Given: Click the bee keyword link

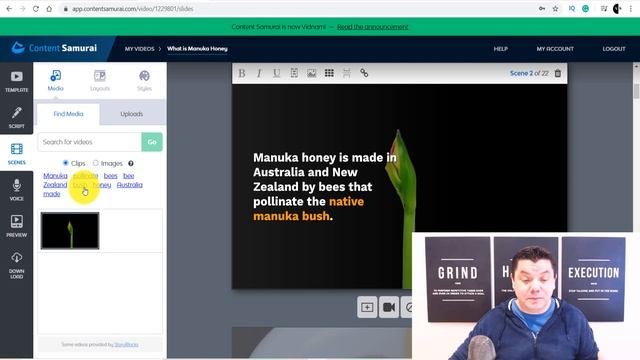Looking at the screenshot, I should tap(129, 176).
